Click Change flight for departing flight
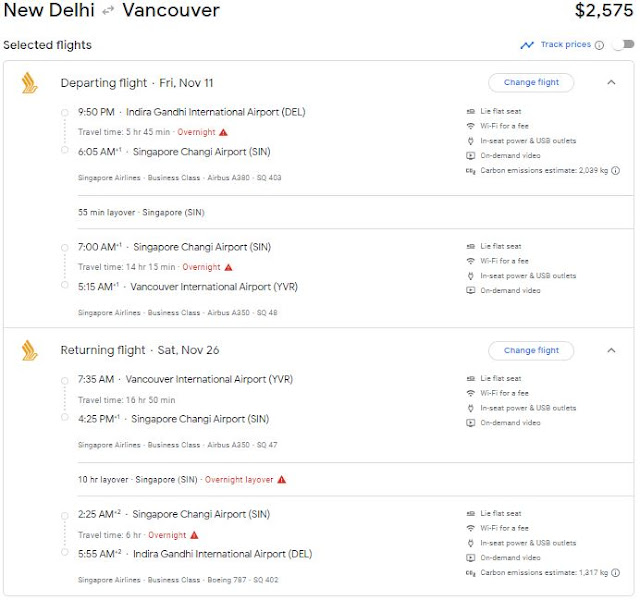This screenshot has height=600, width=640. click(x=531, y=82)
